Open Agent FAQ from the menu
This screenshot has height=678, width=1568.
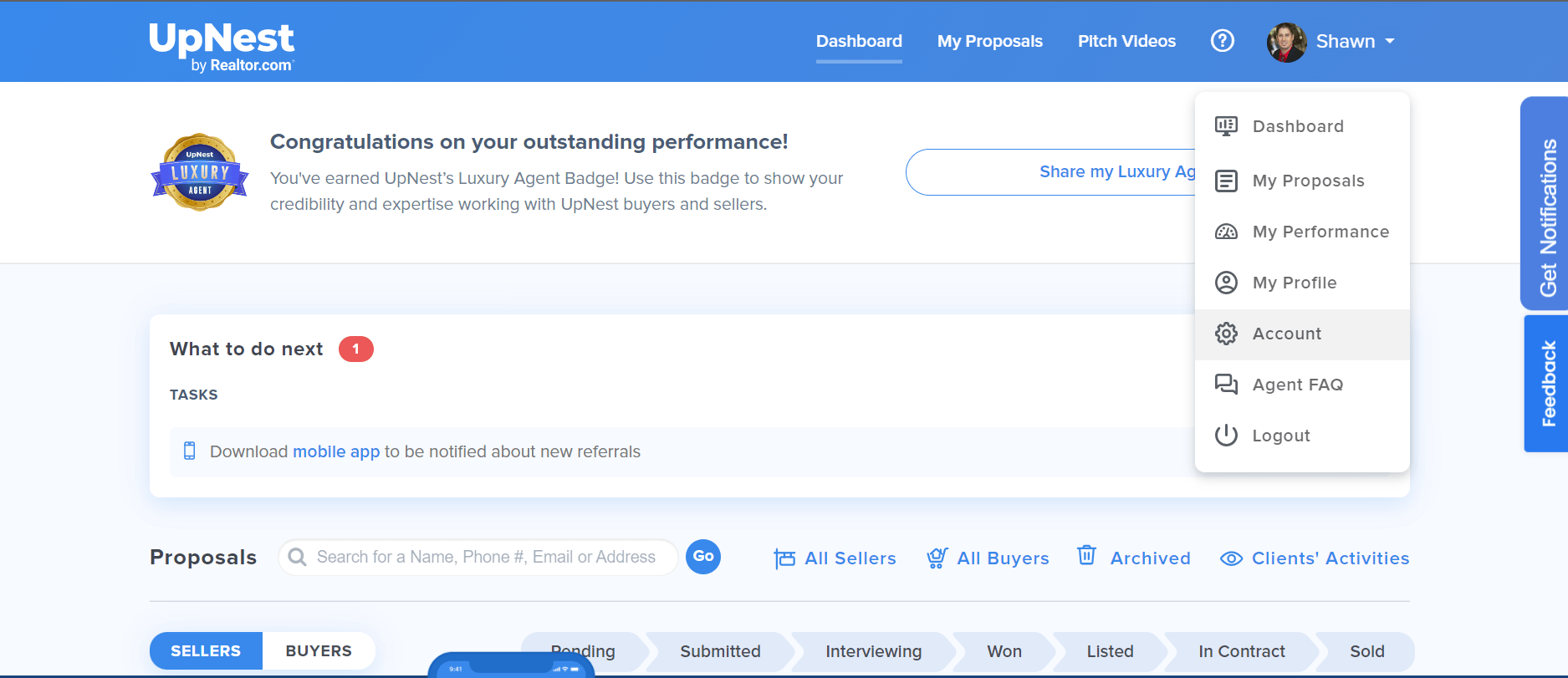click(x=1298, y=385)
